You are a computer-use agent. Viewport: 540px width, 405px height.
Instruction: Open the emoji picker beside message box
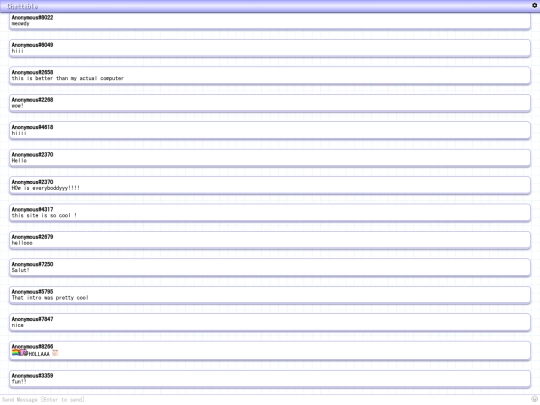[534, 399]
